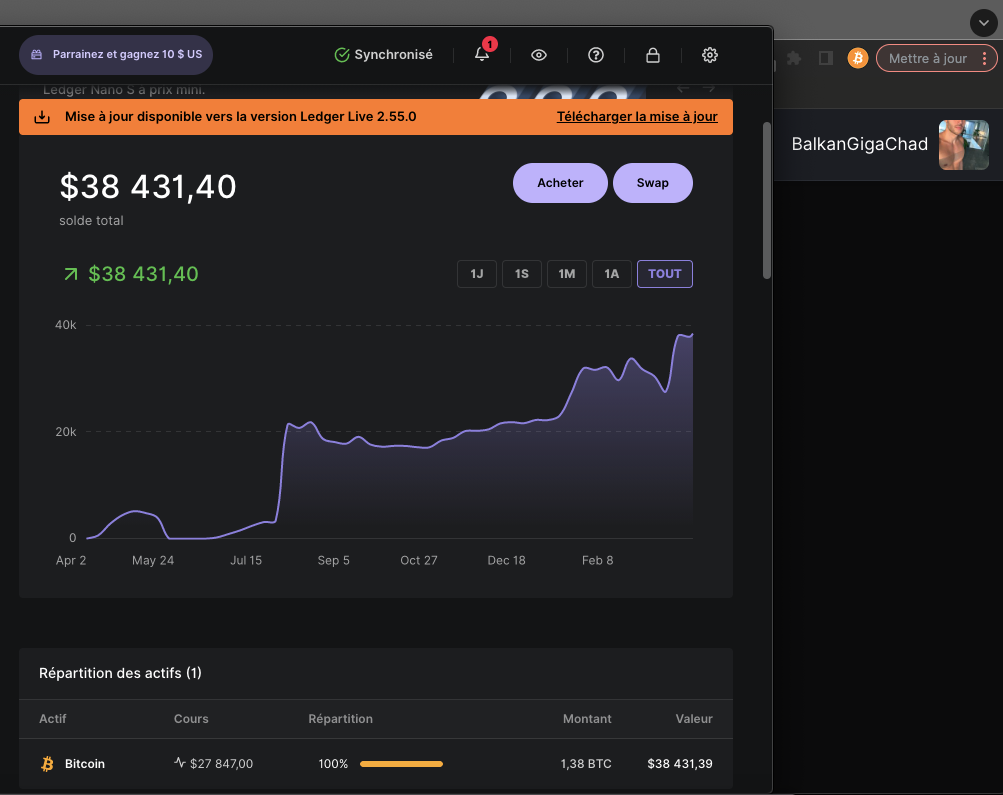Open settings gear icon
This screenshot has width=1003, height=795.
pyautogui.click(x=710, y=55)
